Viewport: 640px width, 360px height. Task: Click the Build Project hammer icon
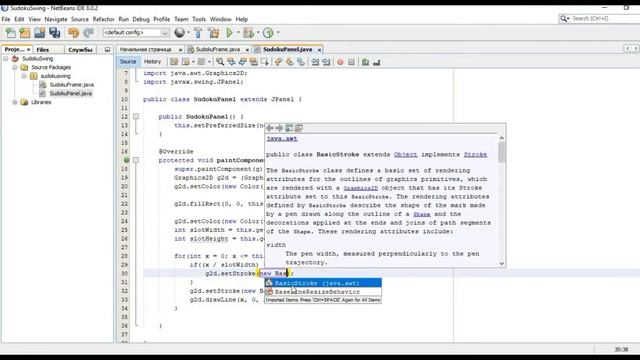[x=198, y=33]
